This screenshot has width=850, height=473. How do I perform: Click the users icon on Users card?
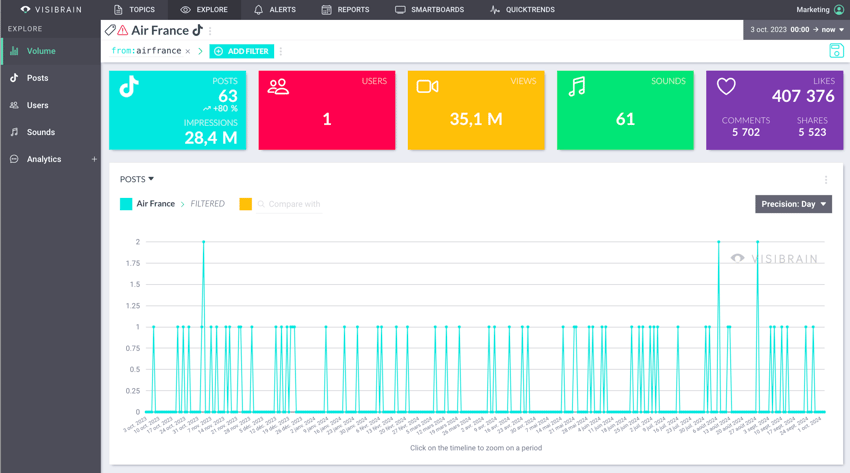(x=278, y=87)
